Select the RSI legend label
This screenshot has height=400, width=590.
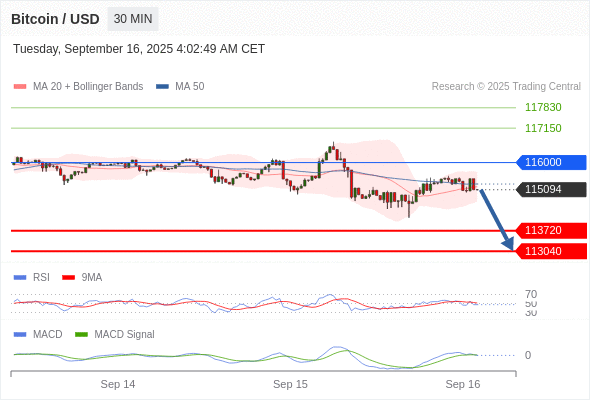pyautogui.click(x=41, y=278)
